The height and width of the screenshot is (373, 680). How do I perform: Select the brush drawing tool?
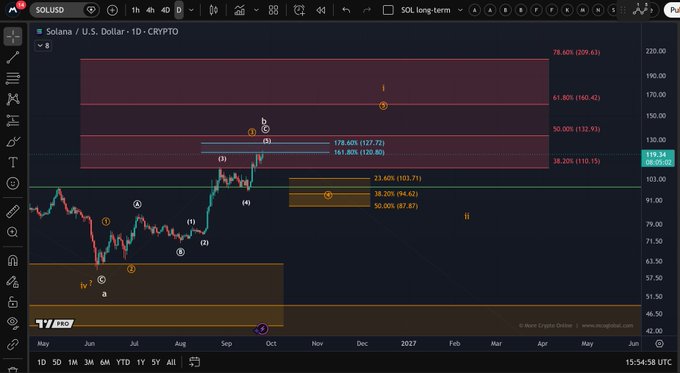pyautogui.click(x=13, y=142)
